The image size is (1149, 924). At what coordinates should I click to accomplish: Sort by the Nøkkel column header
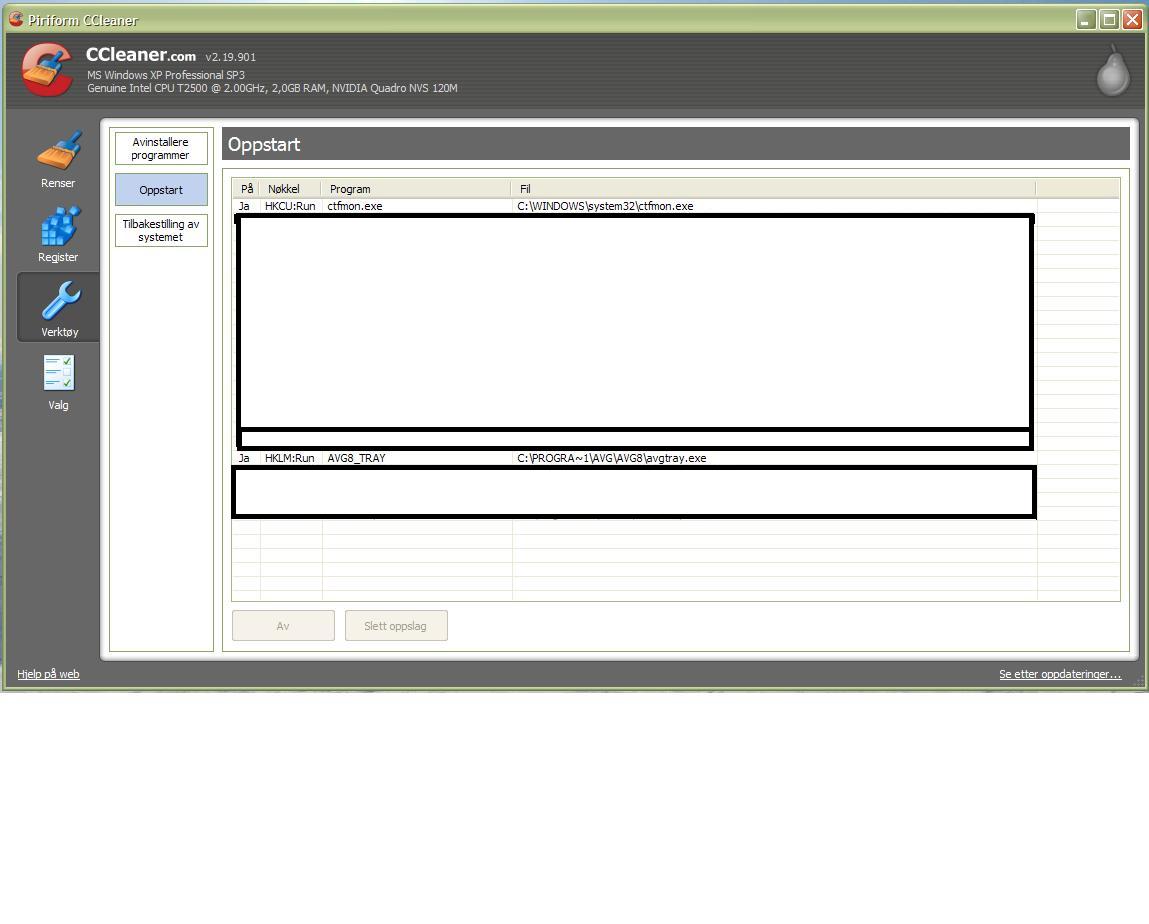click(x=291, y=188)
